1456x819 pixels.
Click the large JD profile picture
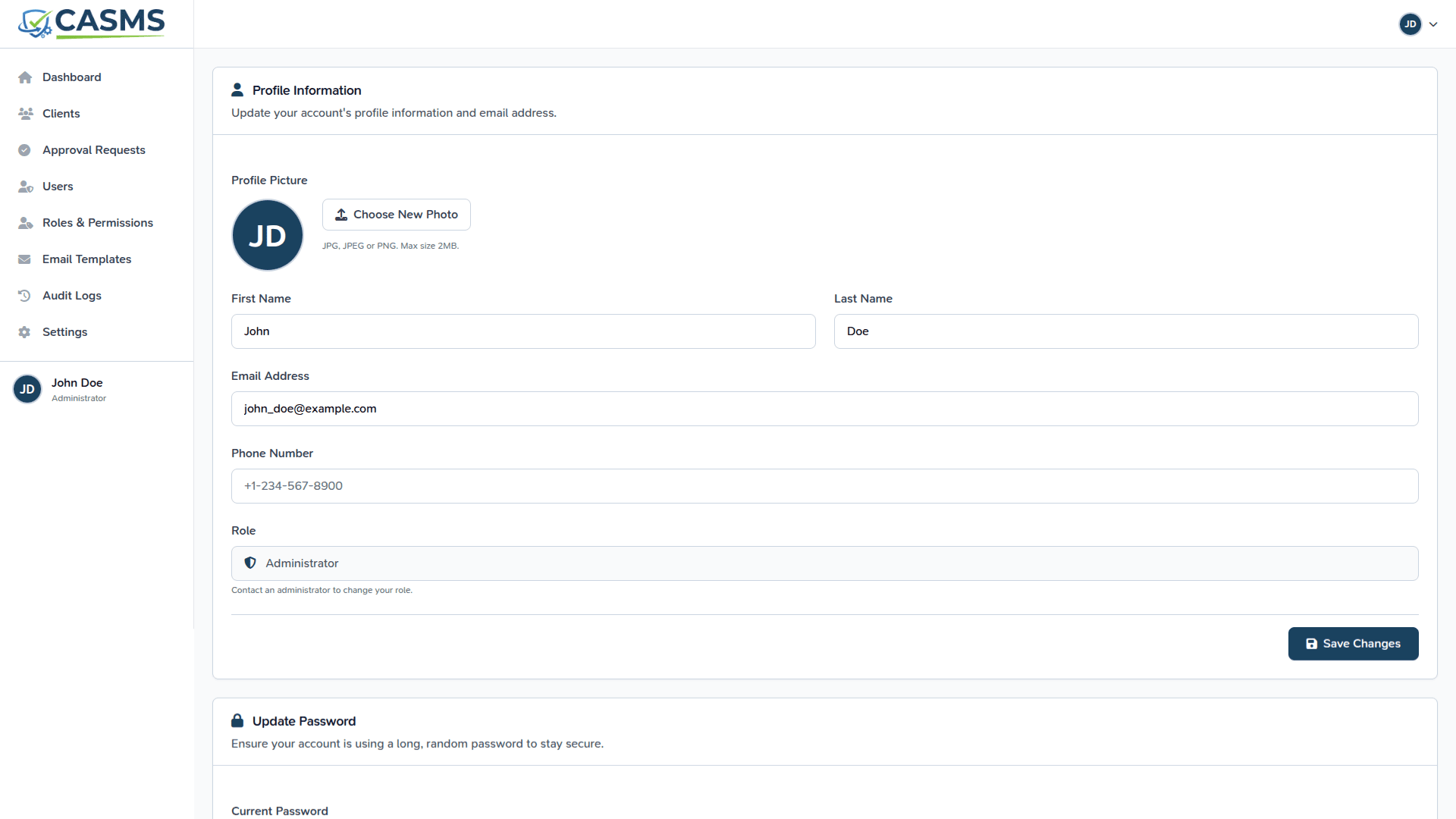pos(267,236)
